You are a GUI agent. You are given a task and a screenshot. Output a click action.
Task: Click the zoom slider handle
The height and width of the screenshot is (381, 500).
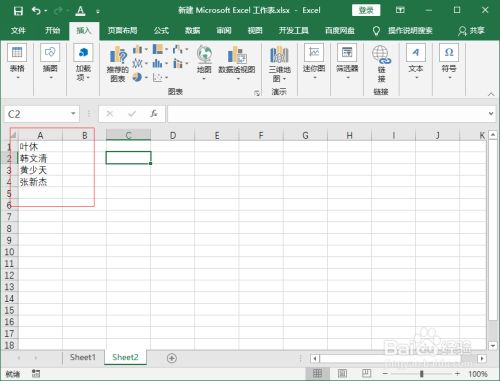(x=422, y=374)
